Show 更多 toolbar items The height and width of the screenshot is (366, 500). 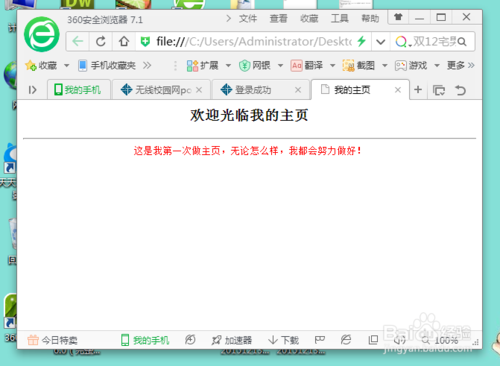[x=461, y=65]
